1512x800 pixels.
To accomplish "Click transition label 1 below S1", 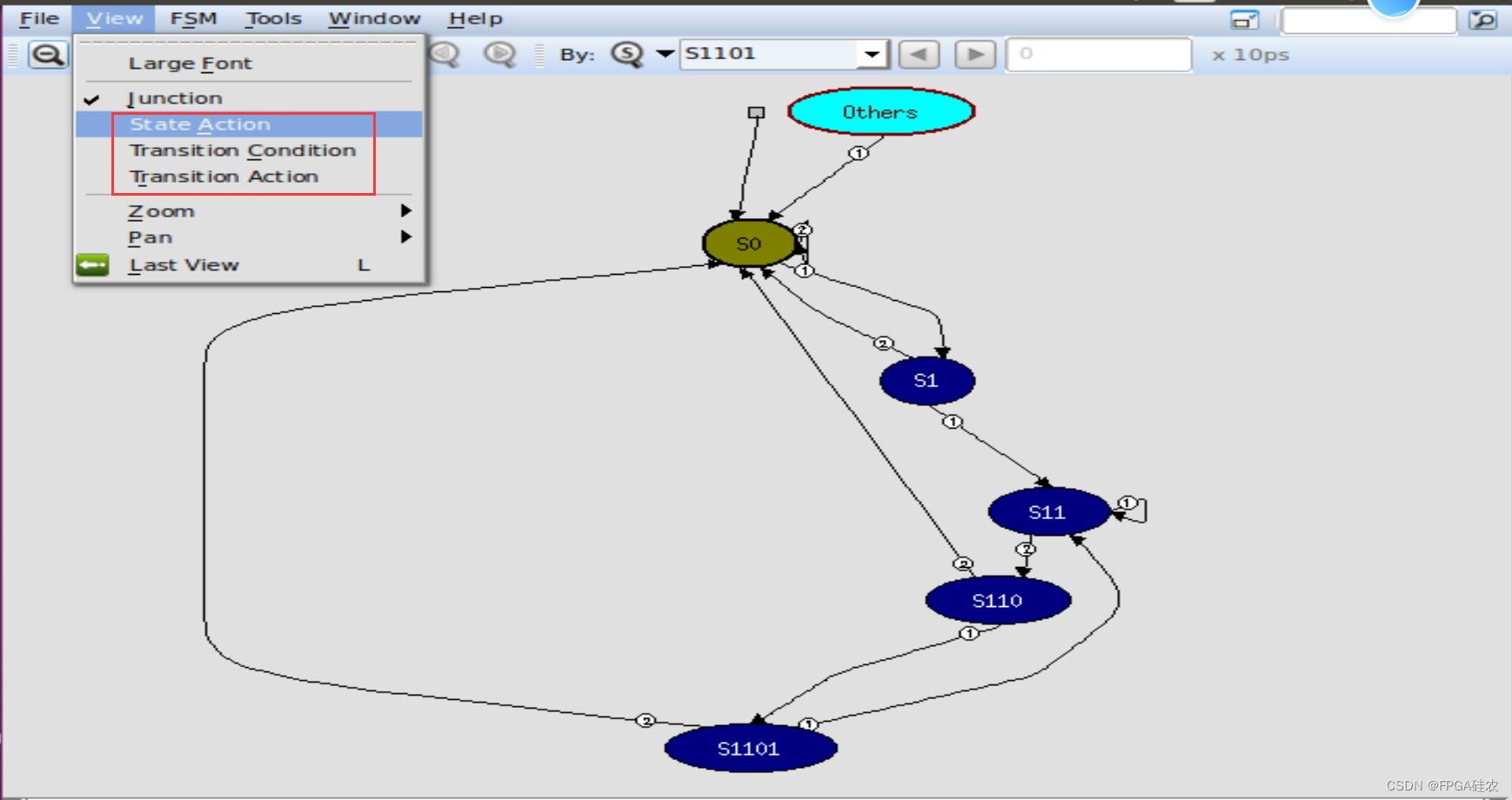I will coord(953,422).
